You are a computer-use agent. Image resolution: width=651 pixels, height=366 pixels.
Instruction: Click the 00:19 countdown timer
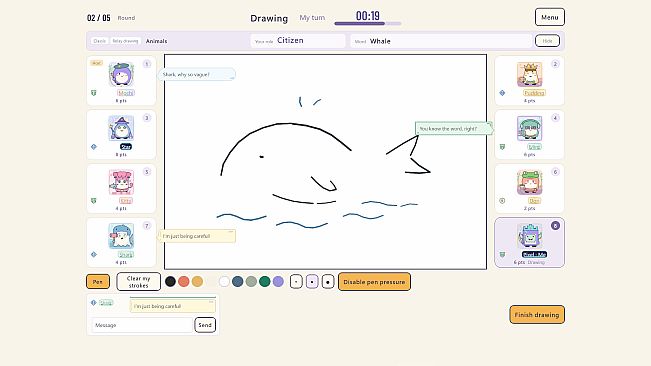tap(368, 16)
